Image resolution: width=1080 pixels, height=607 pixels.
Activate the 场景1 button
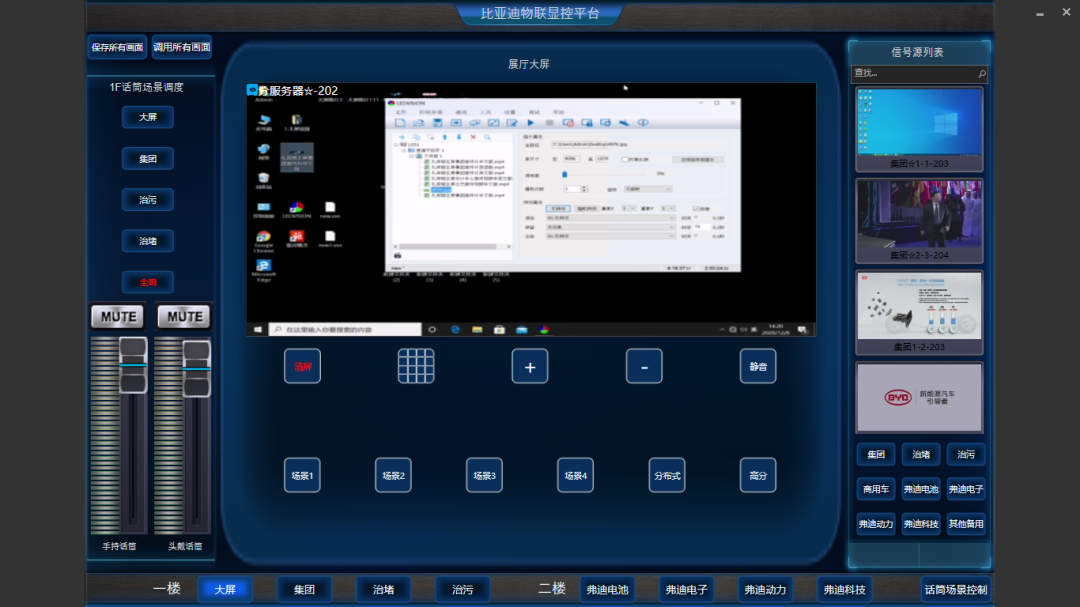[x=302, y=475]
